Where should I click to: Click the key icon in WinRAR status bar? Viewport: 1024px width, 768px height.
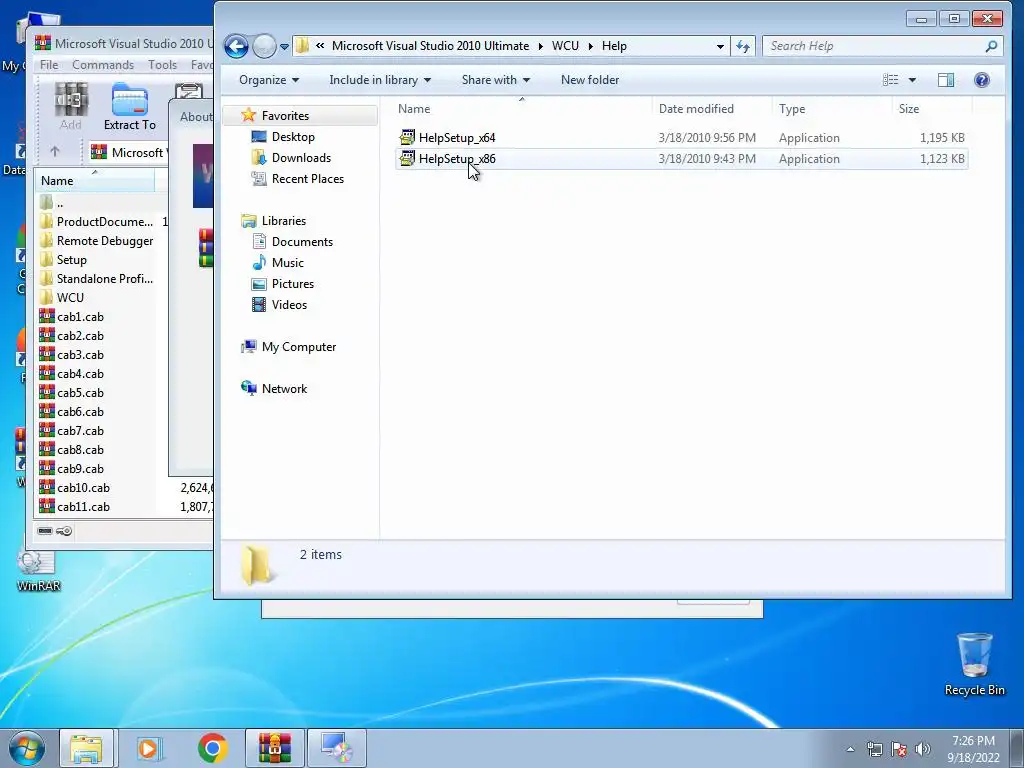64,531
